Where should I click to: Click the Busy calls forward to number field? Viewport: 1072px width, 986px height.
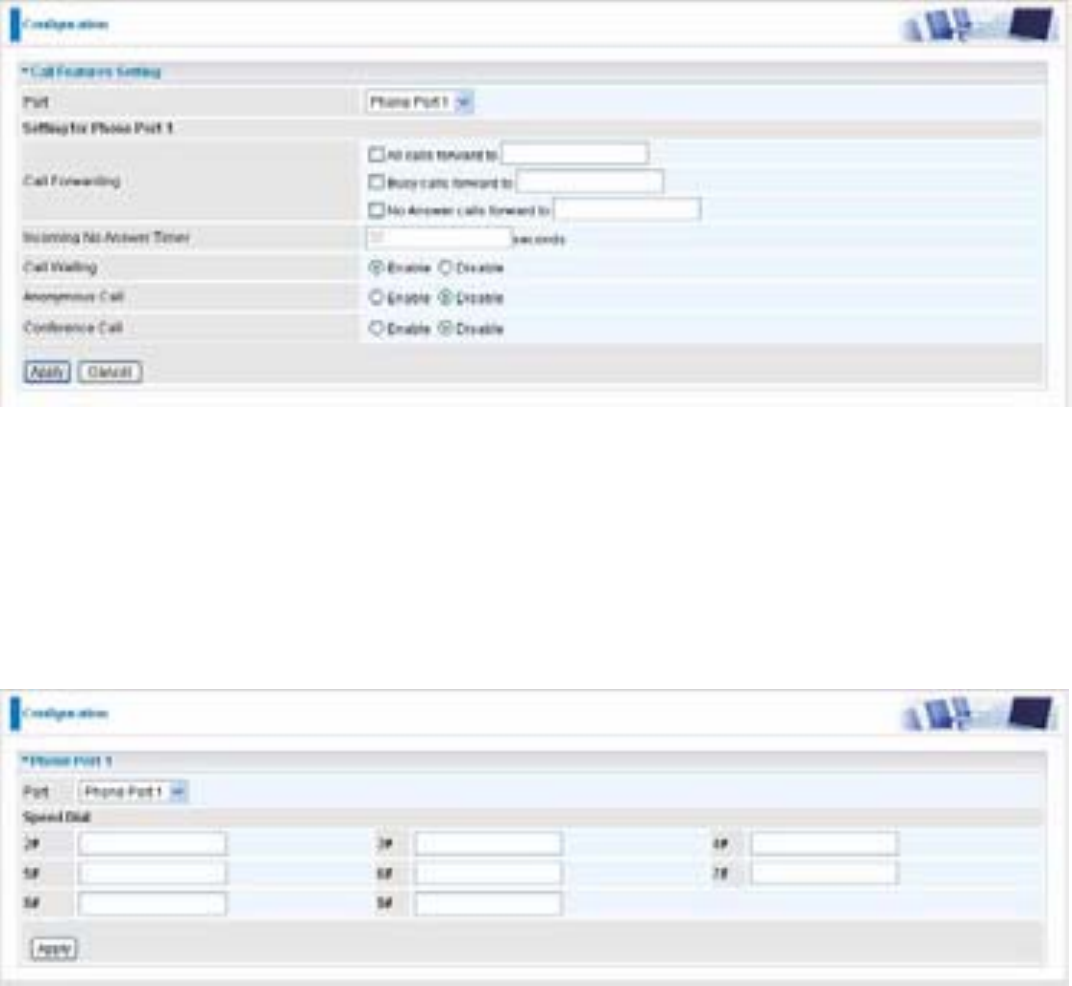coord(590,182)
